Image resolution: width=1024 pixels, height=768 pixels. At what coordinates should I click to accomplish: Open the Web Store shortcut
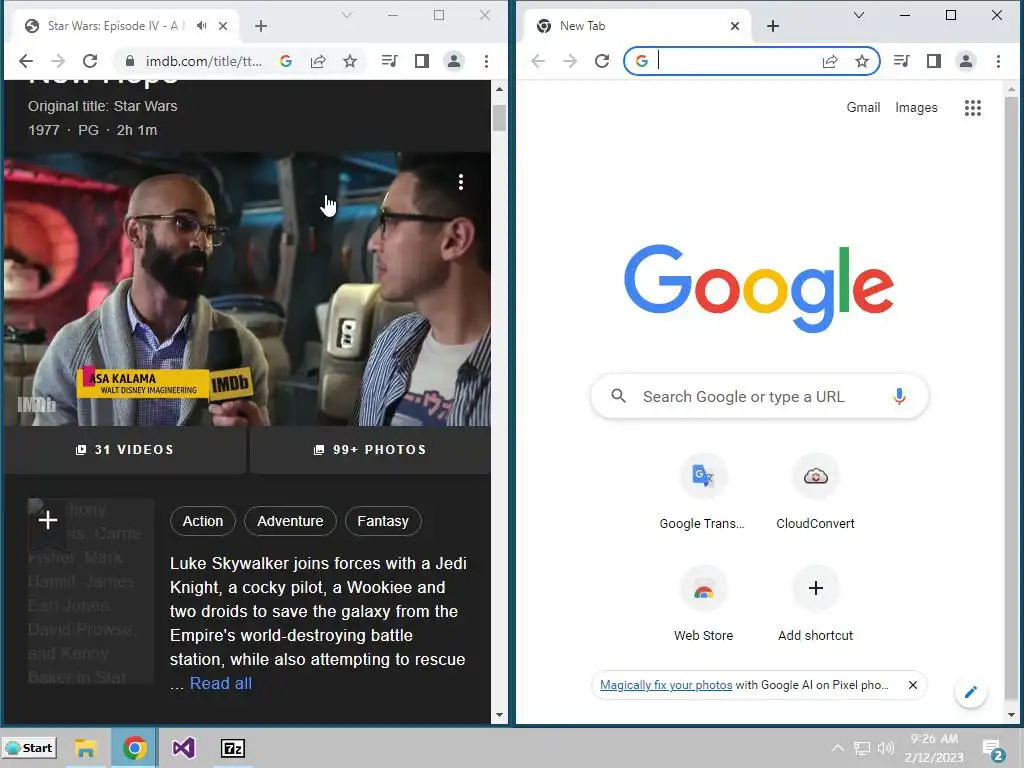(703, 605)
